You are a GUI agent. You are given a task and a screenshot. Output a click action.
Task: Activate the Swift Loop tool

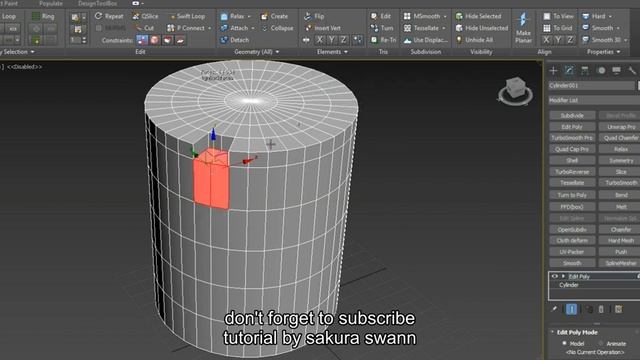click(187, 16)
